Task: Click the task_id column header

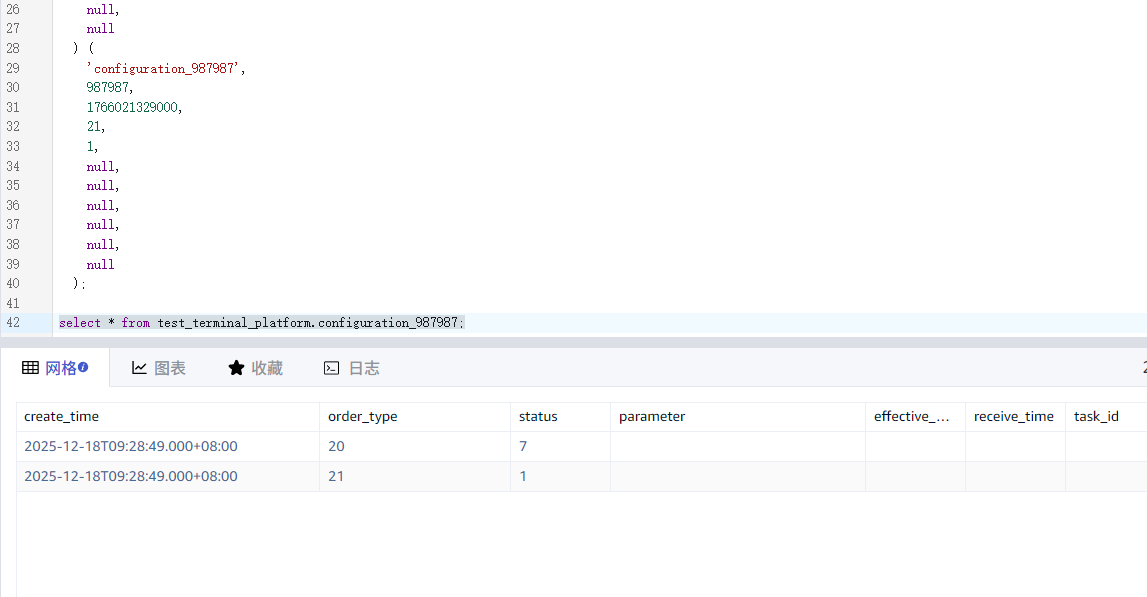Action: [1096, 416]
